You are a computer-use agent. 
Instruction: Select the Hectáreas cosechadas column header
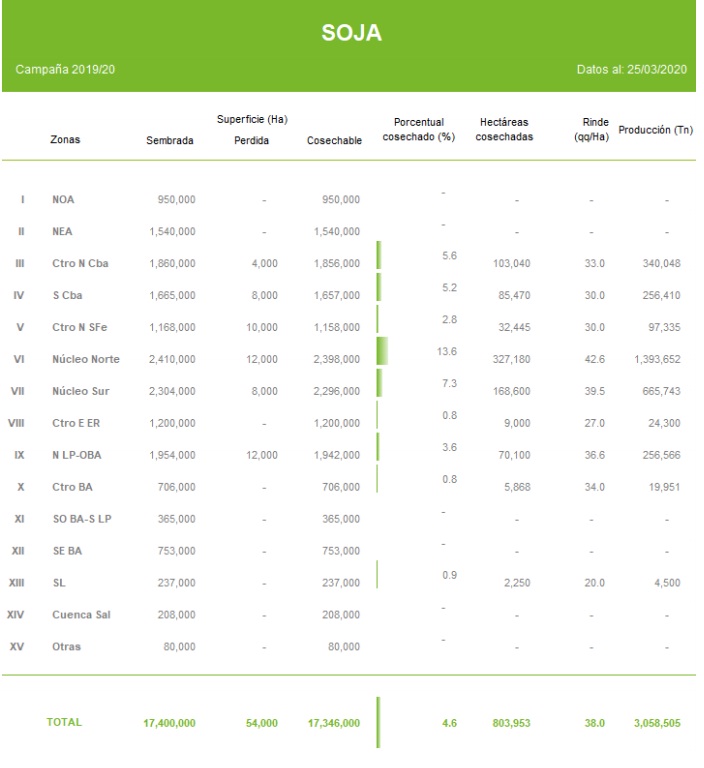tap(504, 129)
